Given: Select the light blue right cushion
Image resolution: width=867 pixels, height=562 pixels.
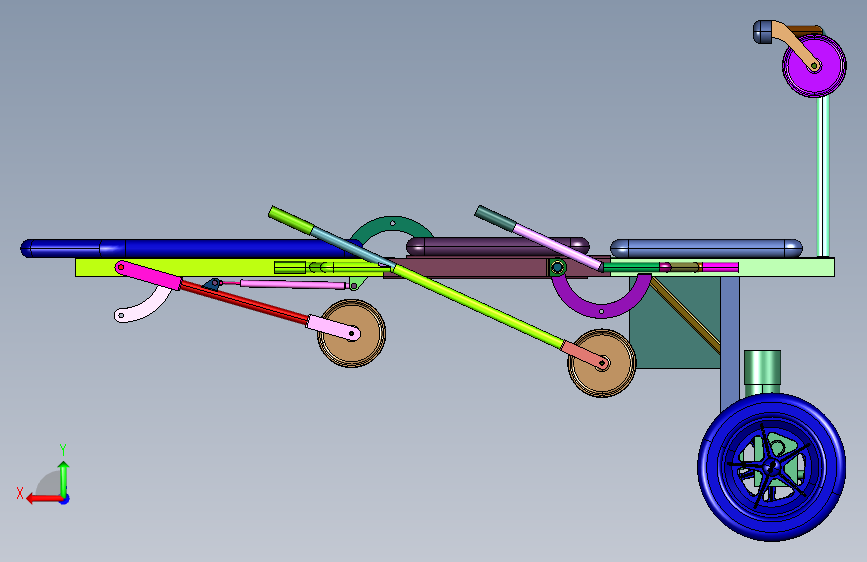Looking at the screenshot, I should coord(706,248).
